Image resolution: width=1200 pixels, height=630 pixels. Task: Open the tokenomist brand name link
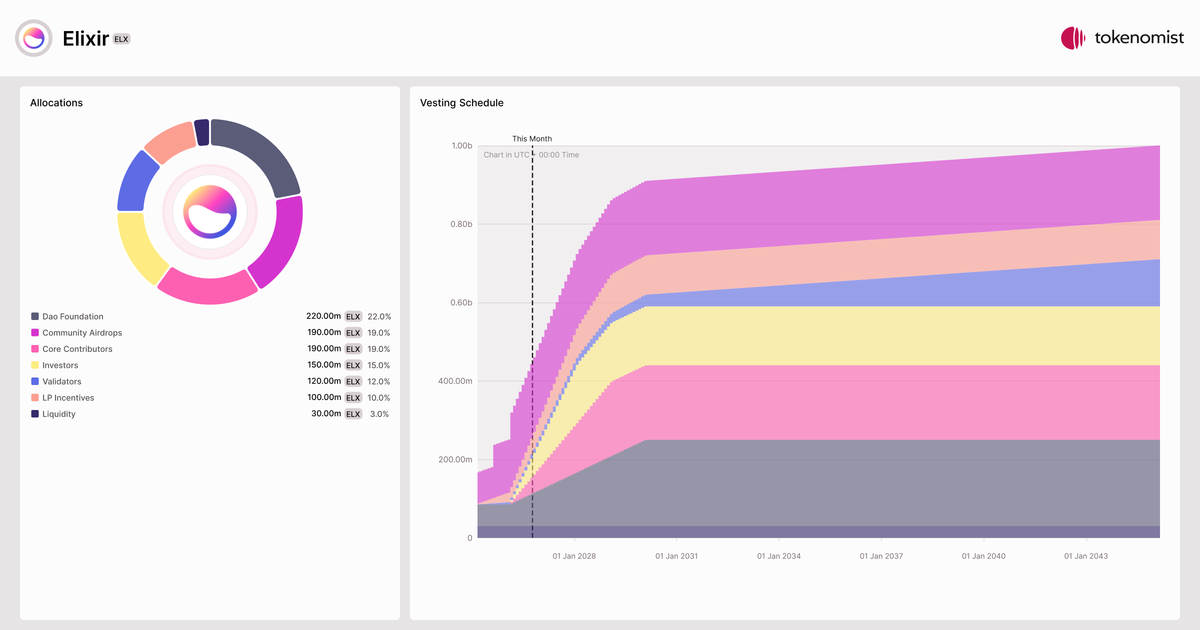pyautogui.click(x=1139, y=38)
